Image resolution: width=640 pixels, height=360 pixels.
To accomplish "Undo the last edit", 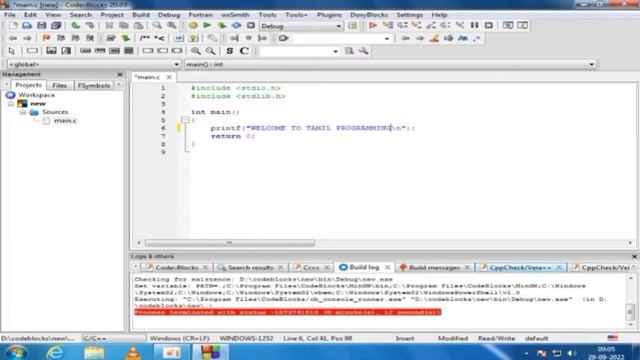I will pyautogui.click(x=76, y=26).
